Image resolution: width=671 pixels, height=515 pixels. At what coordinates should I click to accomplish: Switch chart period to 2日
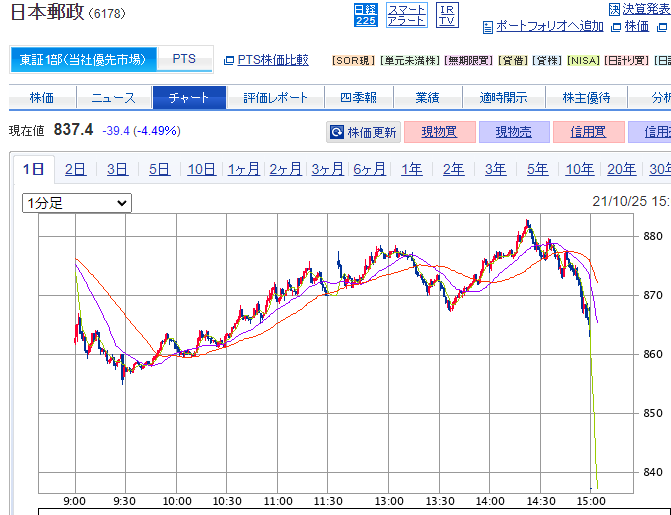pyautogui.click(x=75, y=170)
